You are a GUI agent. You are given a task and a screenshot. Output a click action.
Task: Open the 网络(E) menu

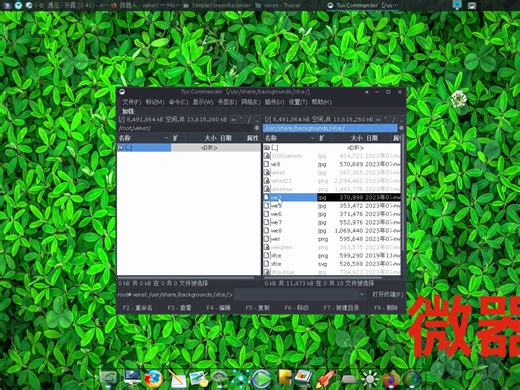tap(251, 102)
